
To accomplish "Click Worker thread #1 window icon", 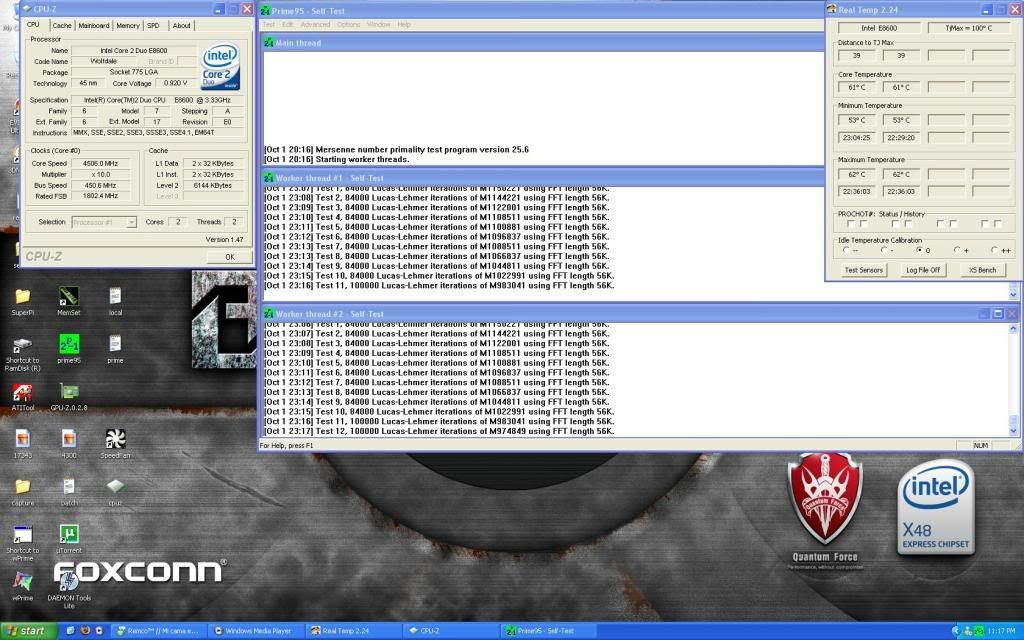I will pos(268,178).
